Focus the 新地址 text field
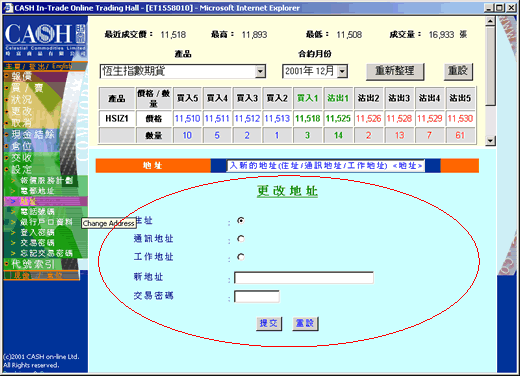Viewport: 520px width, 376px height. (304, 277)
